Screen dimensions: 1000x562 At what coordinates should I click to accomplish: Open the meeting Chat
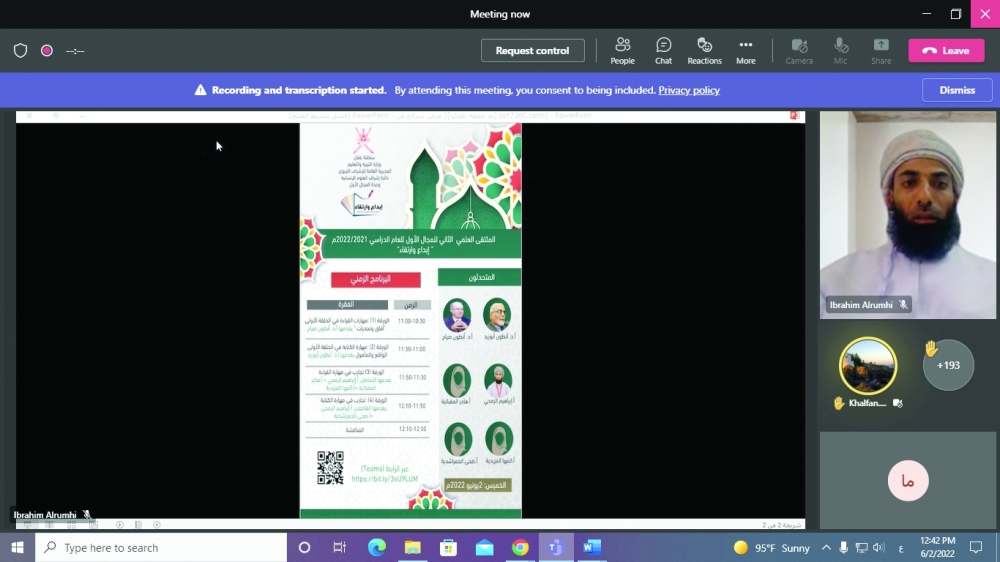[x=663, y=50]
